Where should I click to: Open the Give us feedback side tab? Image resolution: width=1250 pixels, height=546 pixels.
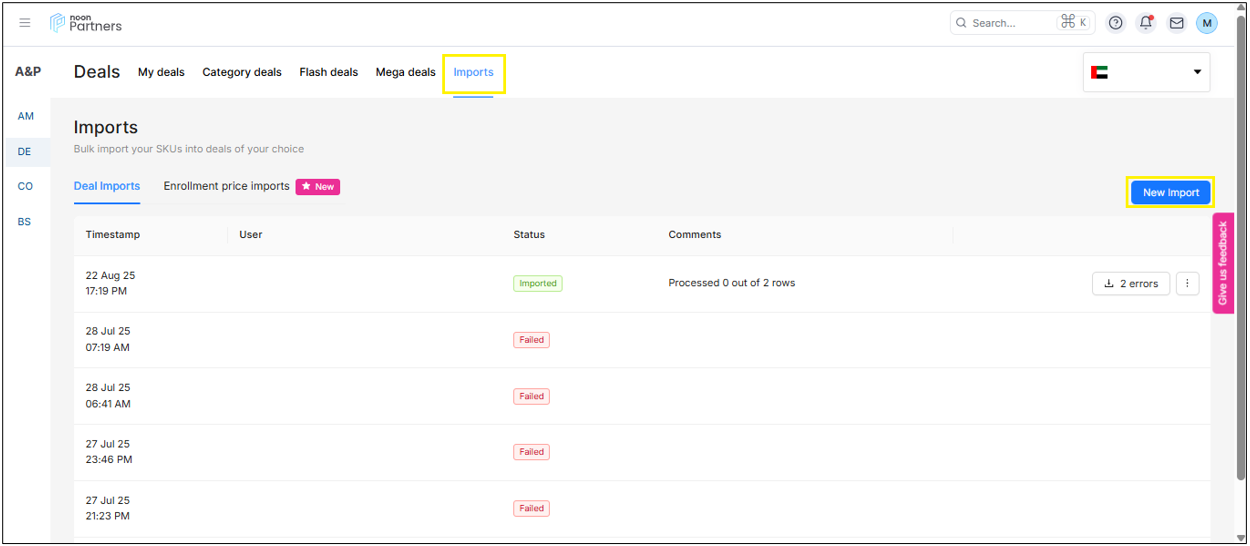pos(1222,263)
